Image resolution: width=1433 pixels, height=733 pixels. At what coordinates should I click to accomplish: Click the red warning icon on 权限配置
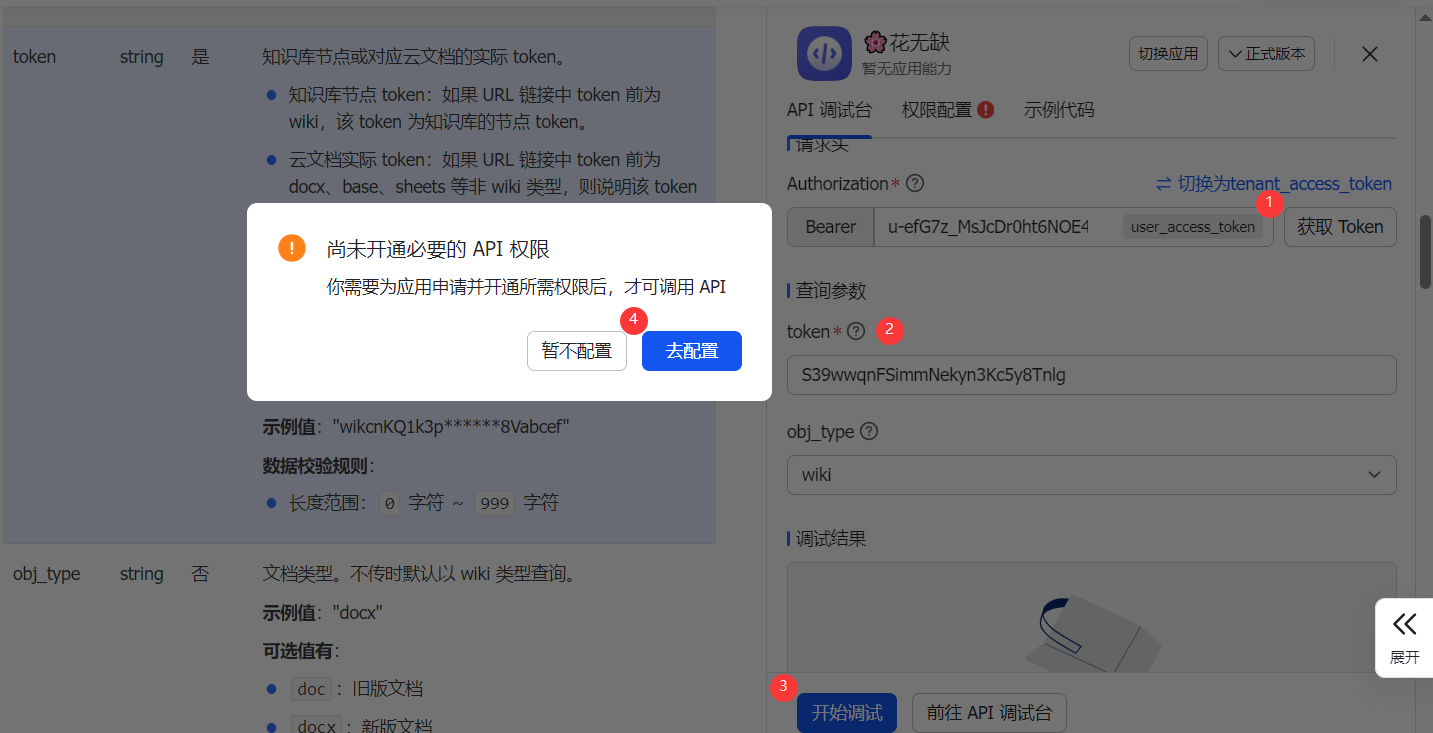click(x=986, y=110)
